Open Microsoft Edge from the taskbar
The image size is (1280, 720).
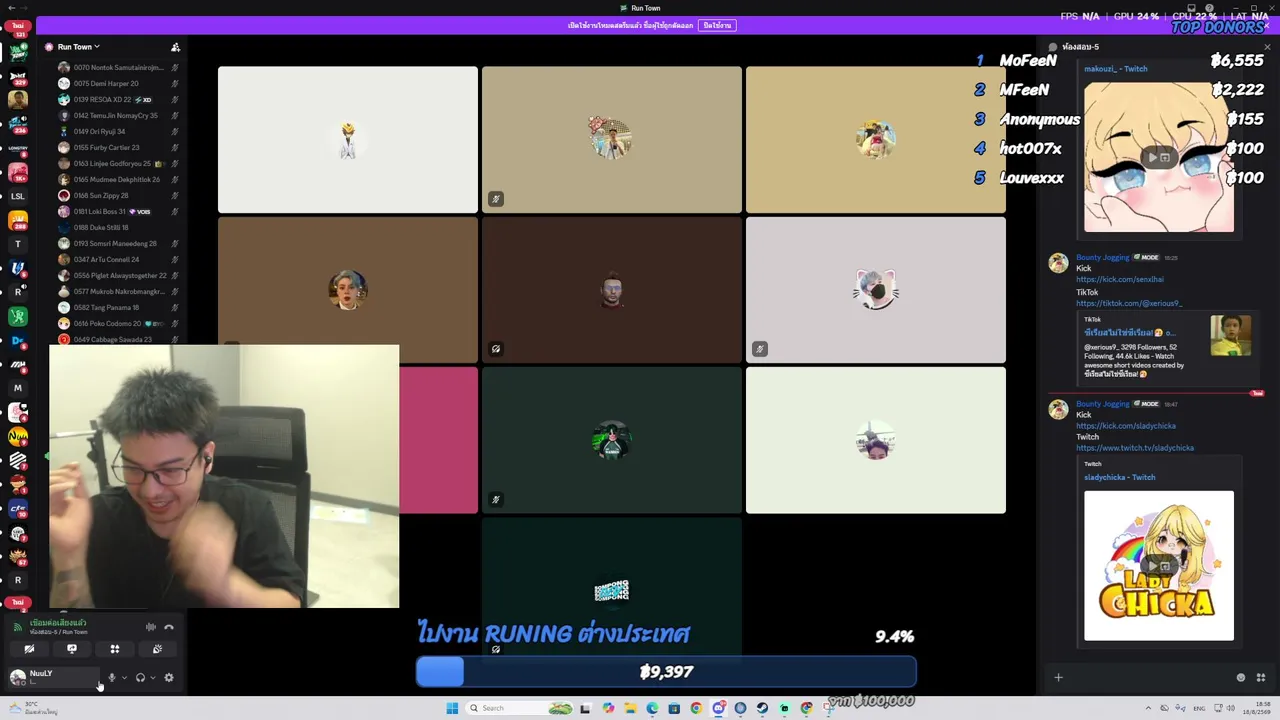pyautogui.click(x=652, y=708)
